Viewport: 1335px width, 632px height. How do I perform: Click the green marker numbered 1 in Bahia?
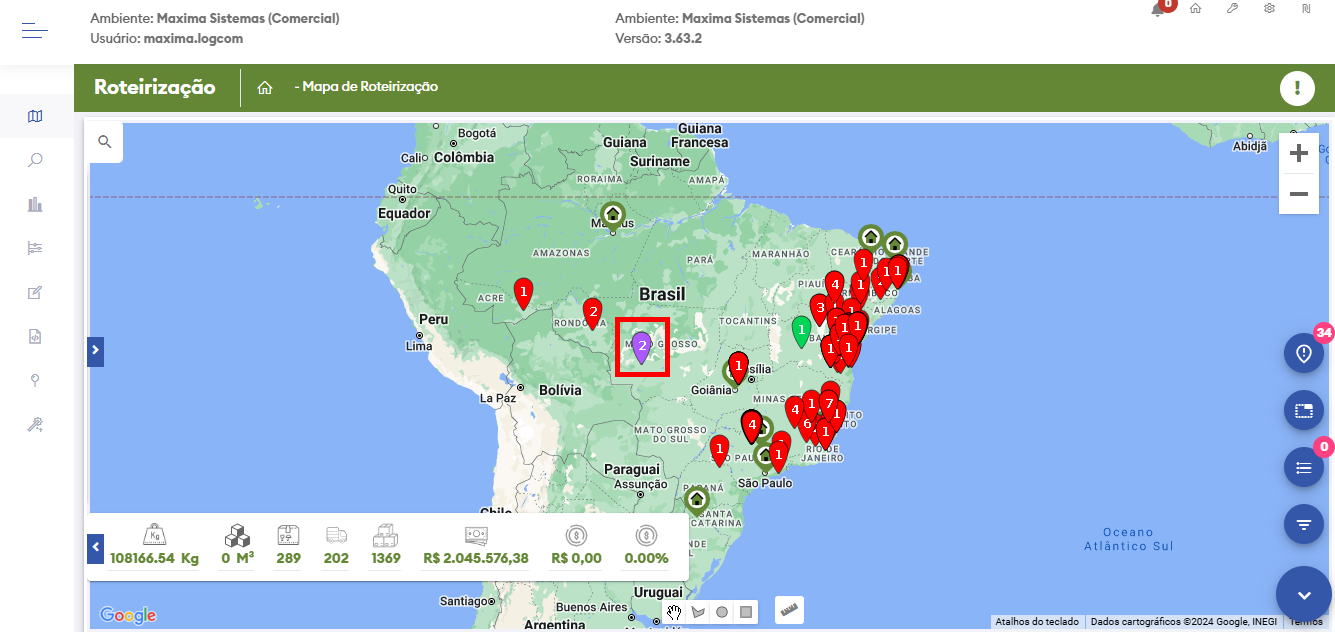801,331
